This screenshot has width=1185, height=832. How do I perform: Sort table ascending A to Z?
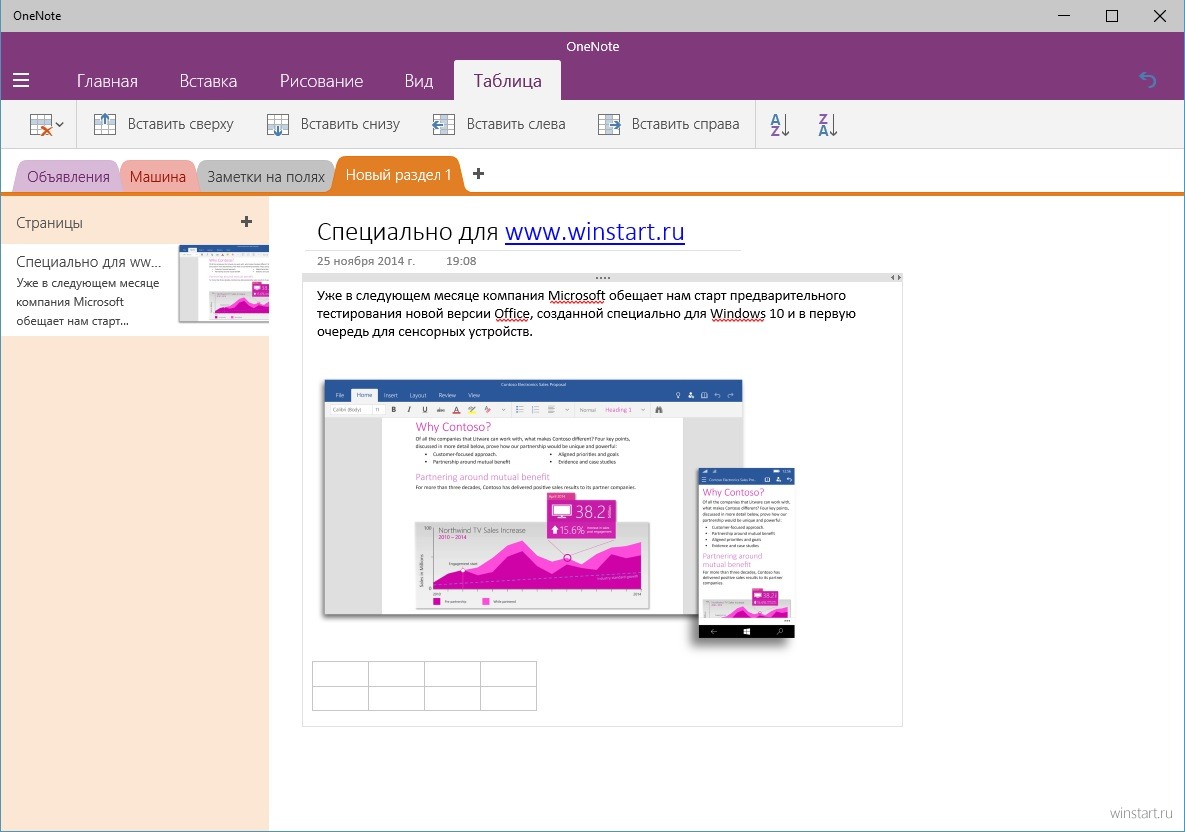(x=779, y=125)
